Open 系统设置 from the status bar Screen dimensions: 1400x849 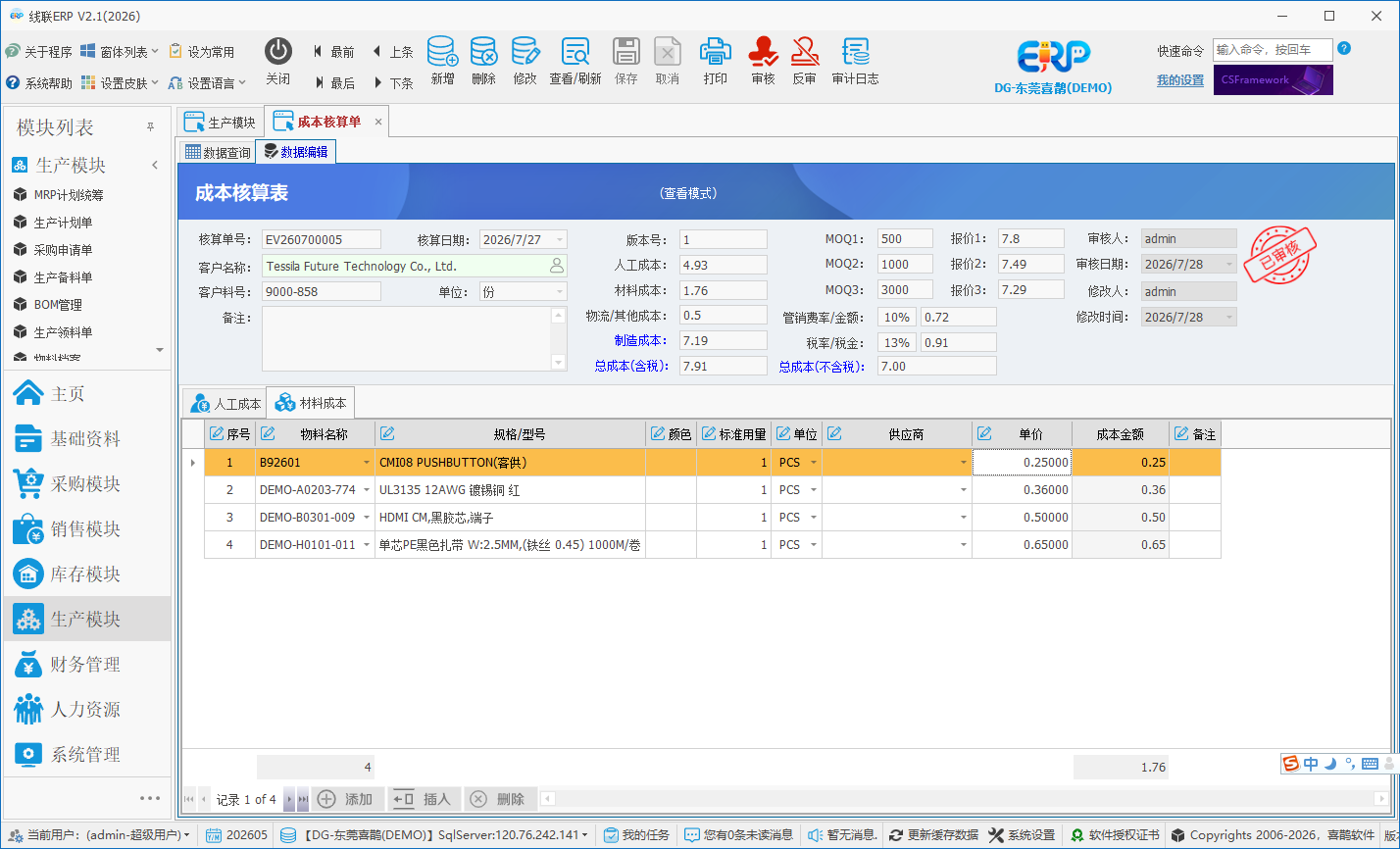pos(1022,835)
